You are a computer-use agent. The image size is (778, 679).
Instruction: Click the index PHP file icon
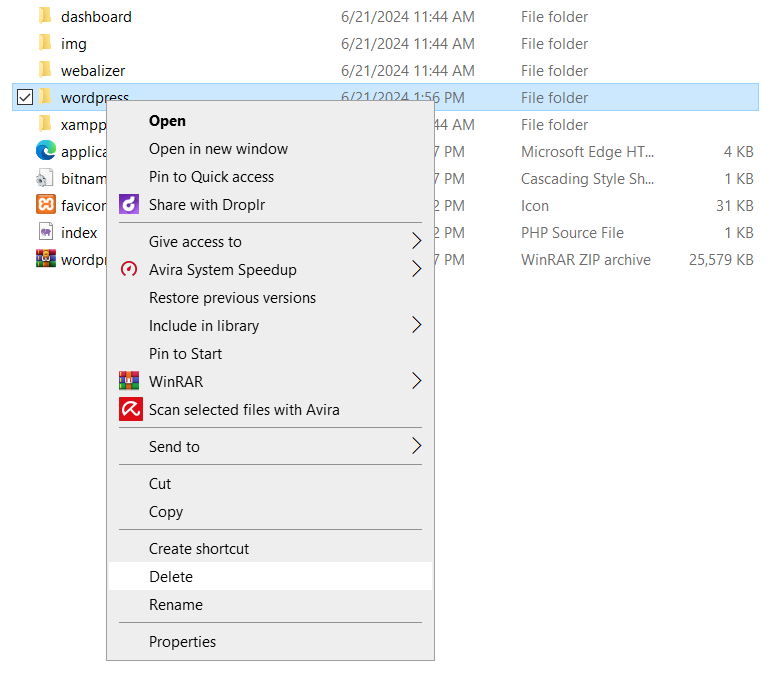(x=46, y=231)
